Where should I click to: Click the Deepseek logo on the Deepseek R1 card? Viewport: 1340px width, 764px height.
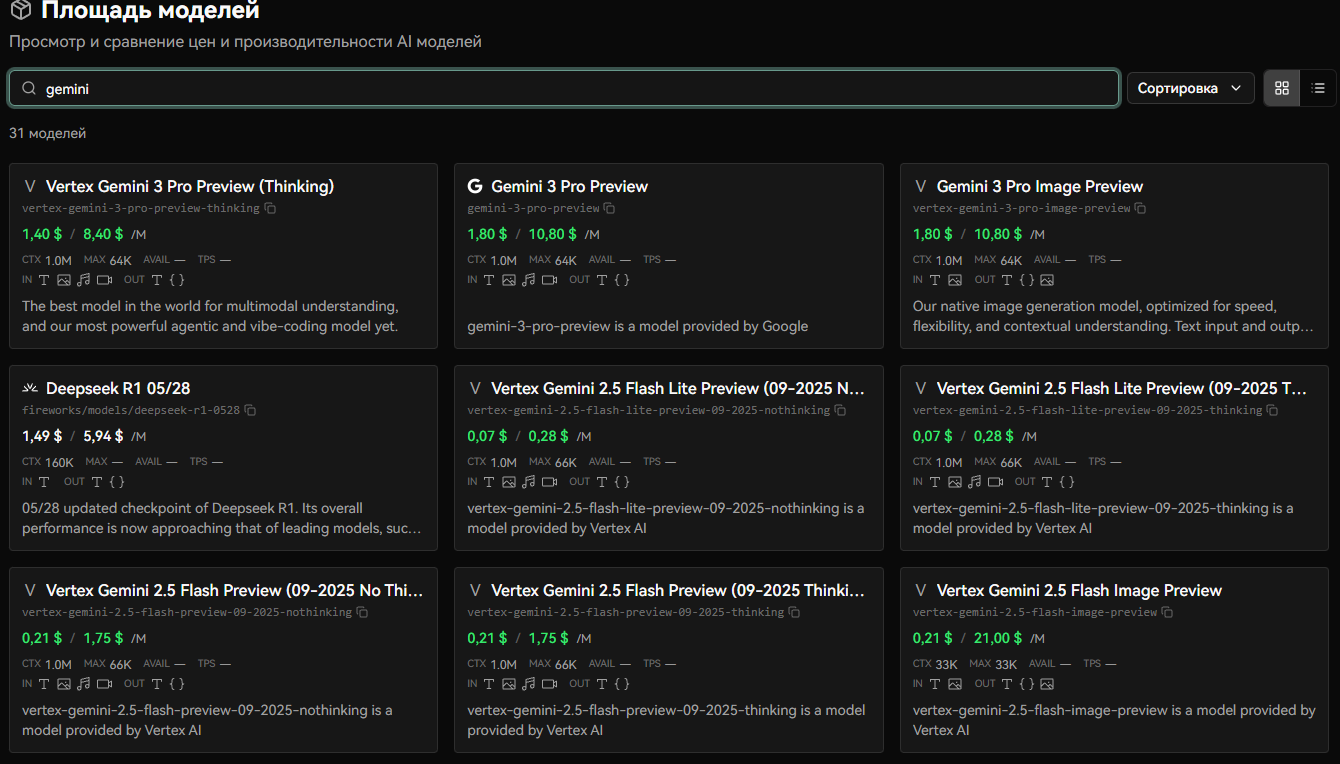[x=30, y=388]
